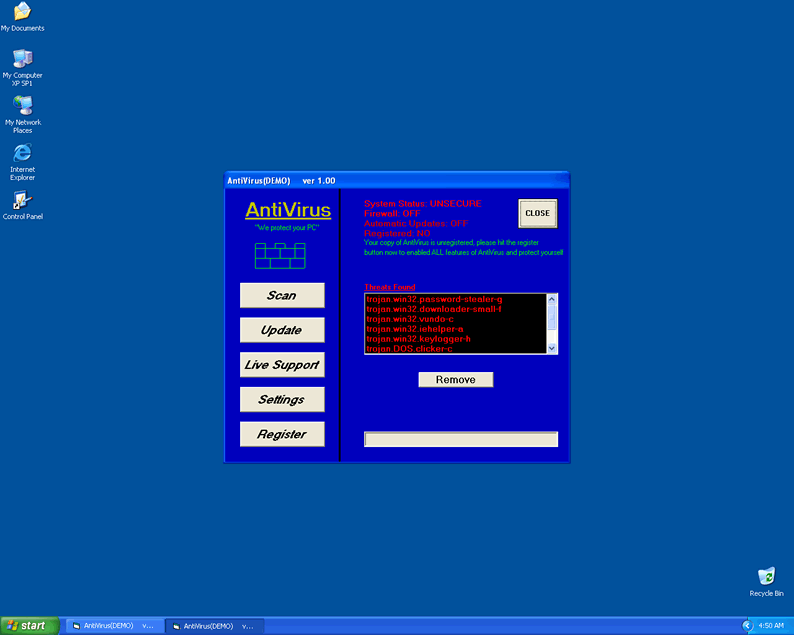Open the My Documents desktop icon
The height and width of the screenshot is (635, 794).
22,13
